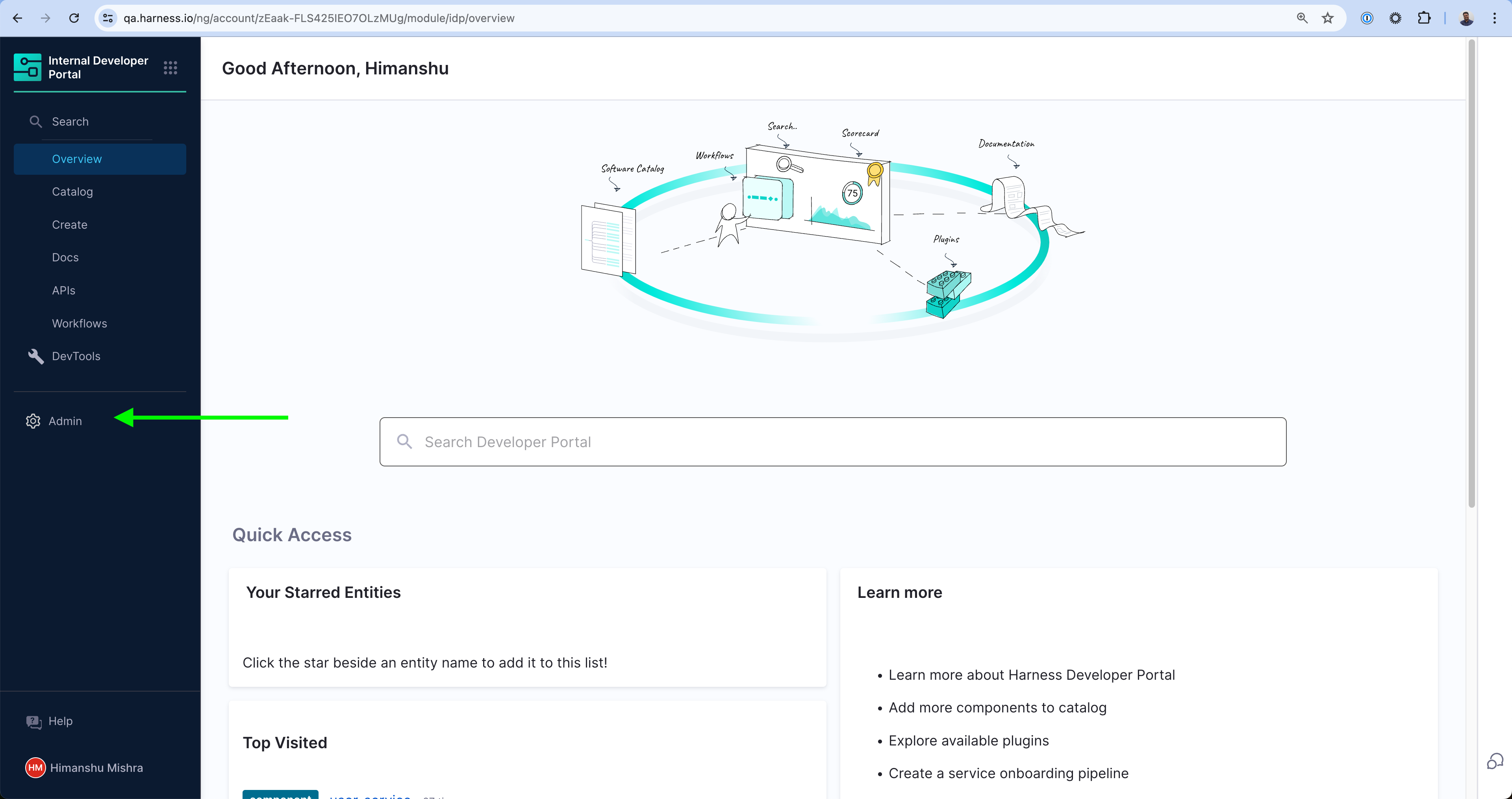
Task: Open the module switcher grid icon
Action: 170,67
